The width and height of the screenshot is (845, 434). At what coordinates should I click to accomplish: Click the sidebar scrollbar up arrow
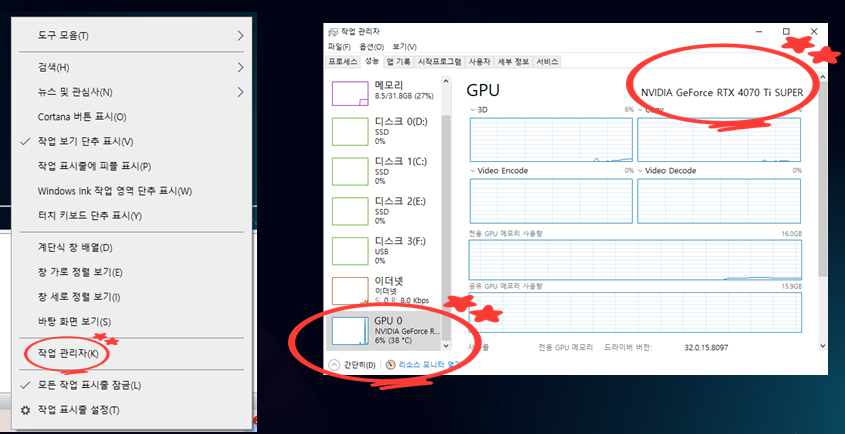(x=446, y=81)
